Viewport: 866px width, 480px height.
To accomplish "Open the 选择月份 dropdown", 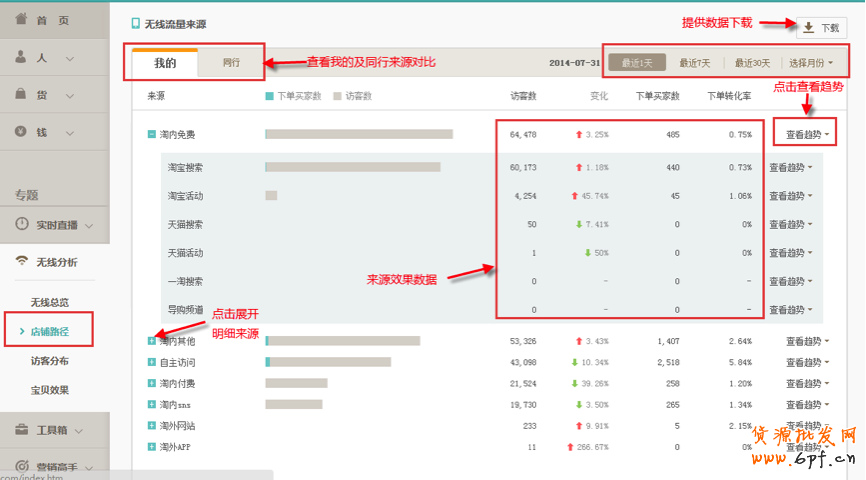I will coord(811,63).
